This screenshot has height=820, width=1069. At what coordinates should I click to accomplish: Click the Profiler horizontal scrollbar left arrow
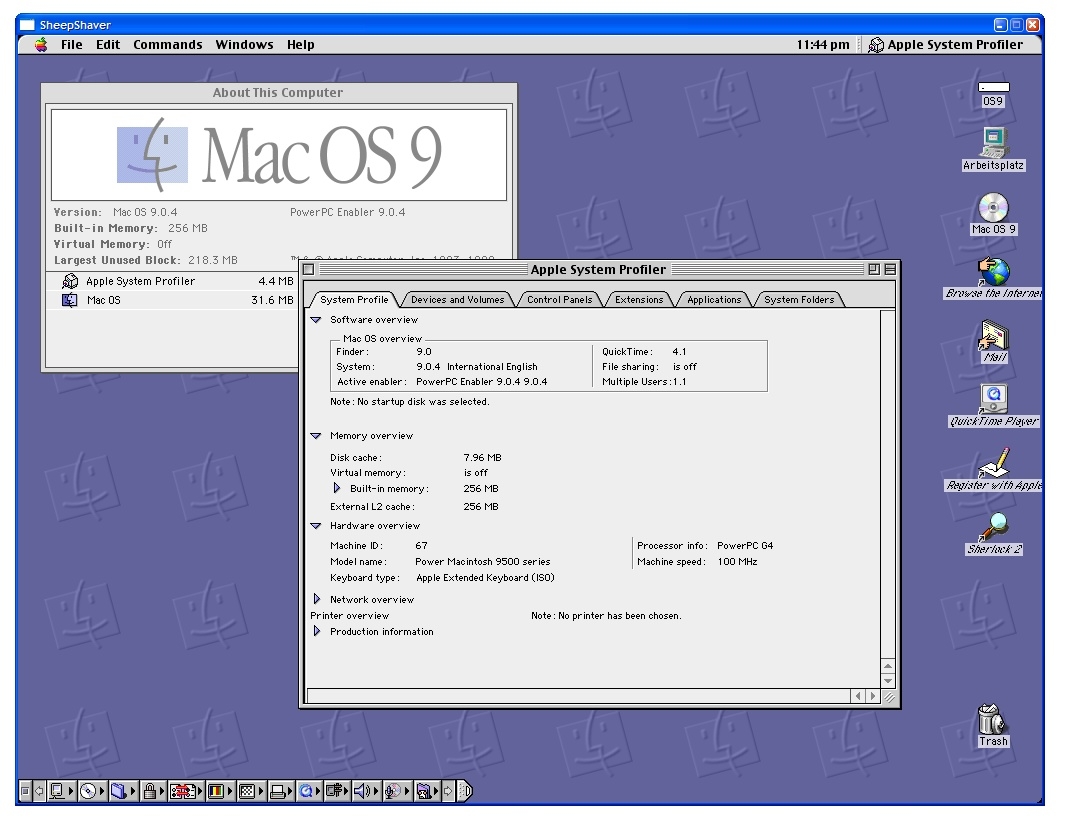[x=858, y=696]
